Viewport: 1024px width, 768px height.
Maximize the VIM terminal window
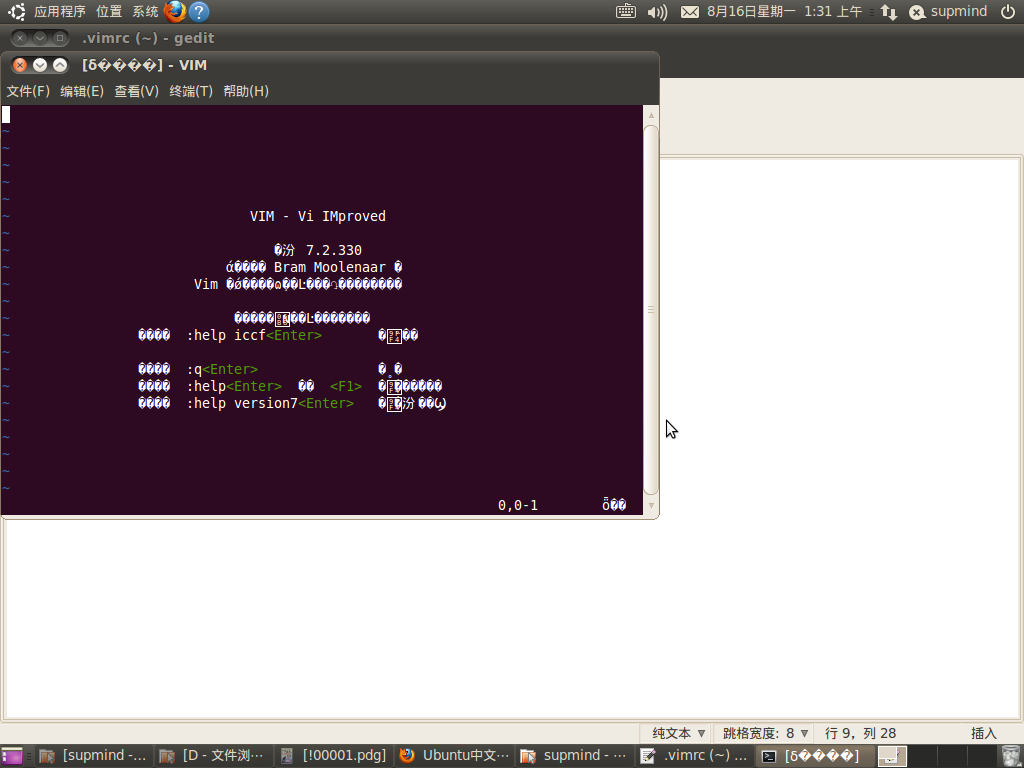click(x=60, y=65)
